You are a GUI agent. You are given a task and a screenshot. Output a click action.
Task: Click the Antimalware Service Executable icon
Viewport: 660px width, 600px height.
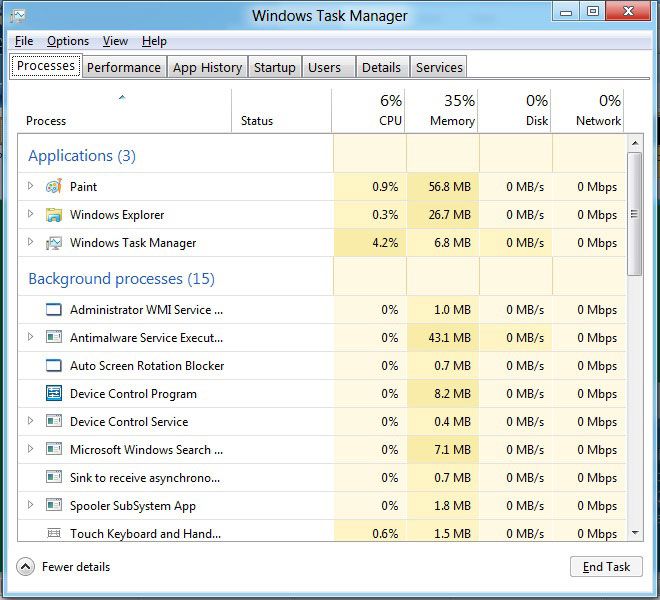(x=54, y=338)
